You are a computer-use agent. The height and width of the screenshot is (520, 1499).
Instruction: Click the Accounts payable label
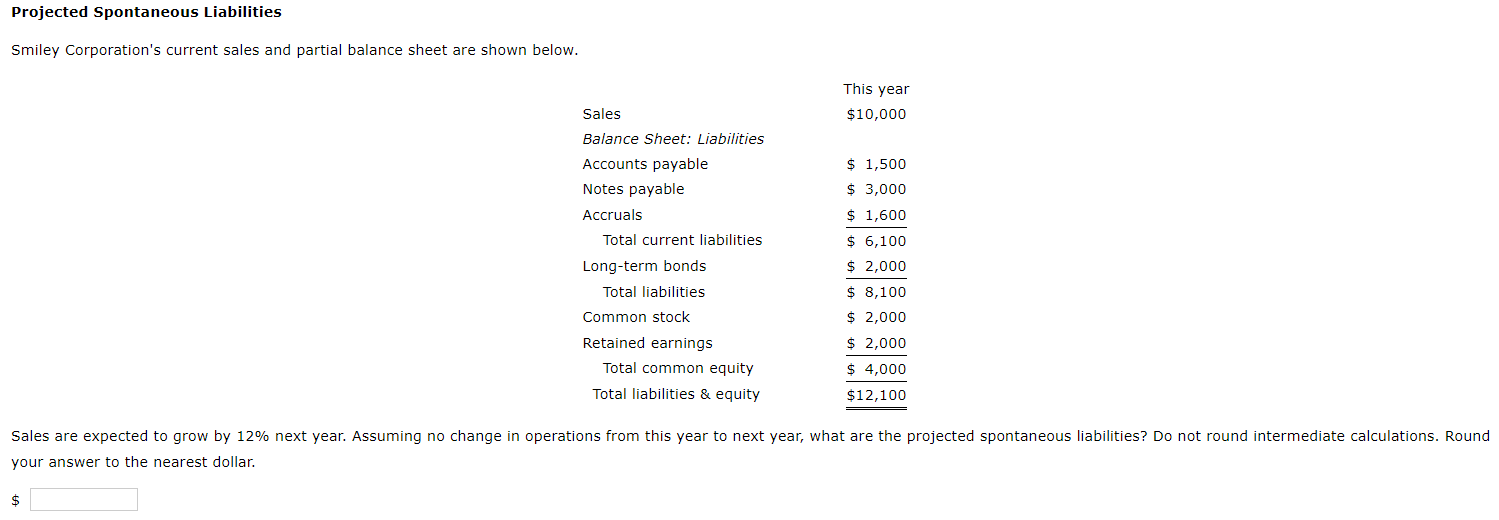645,164
